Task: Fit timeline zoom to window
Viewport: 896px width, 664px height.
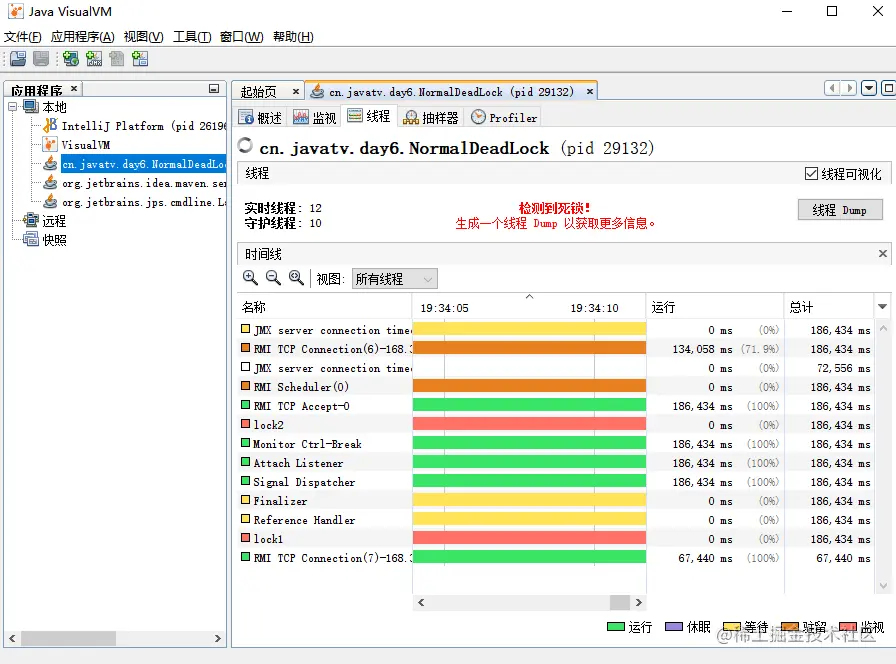Action: click(296, 278)
